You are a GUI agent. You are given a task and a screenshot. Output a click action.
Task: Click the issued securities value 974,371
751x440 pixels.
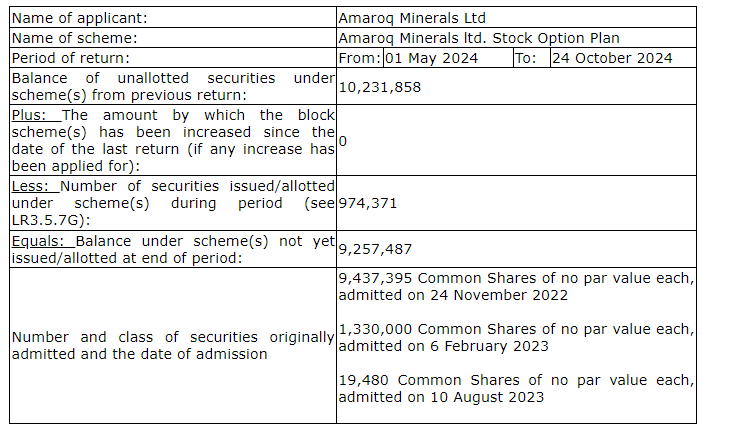(x=368, y=203)
